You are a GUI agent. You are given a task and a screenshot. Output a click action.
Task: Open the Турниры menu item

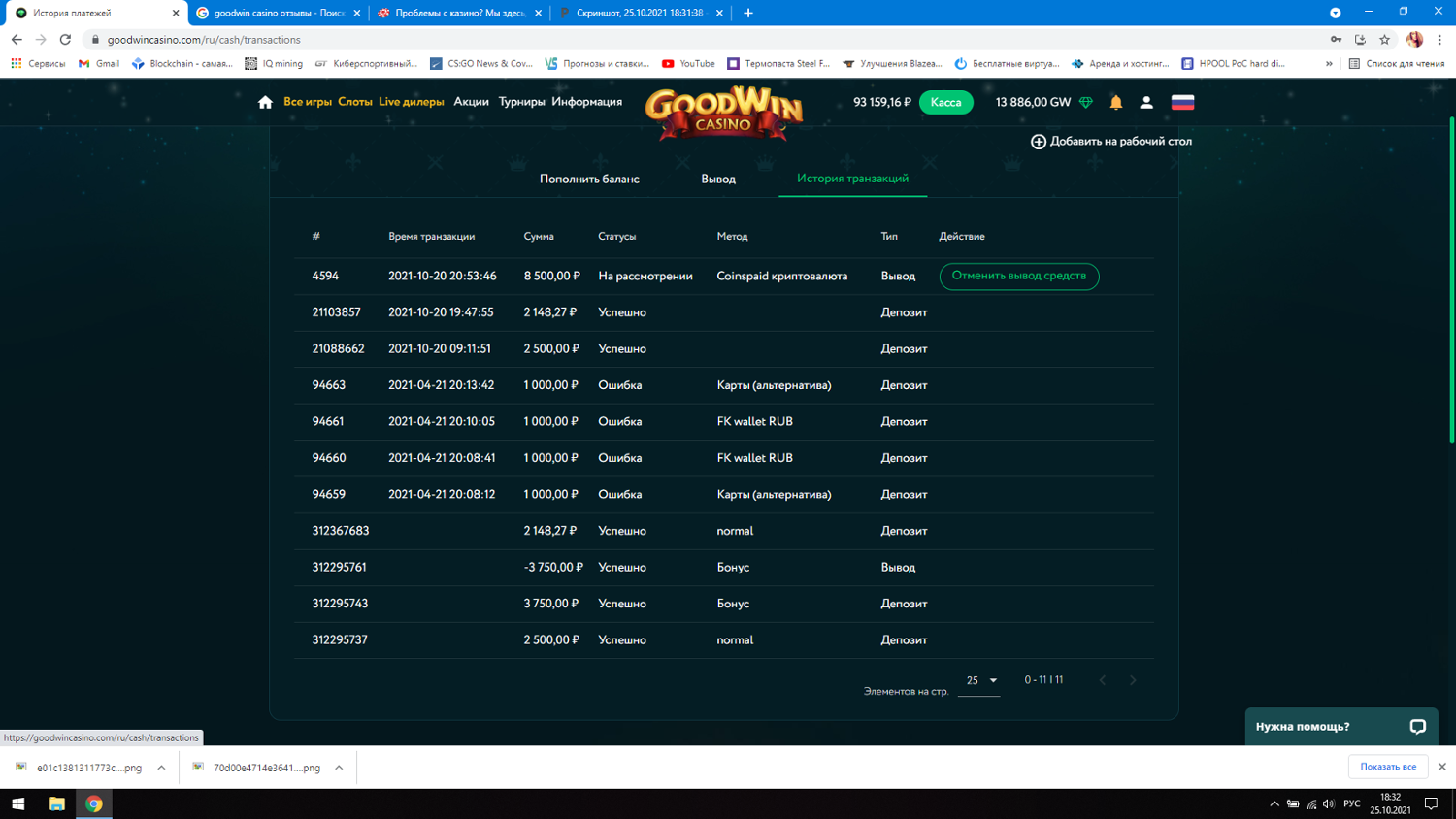(x=521, y=102)
